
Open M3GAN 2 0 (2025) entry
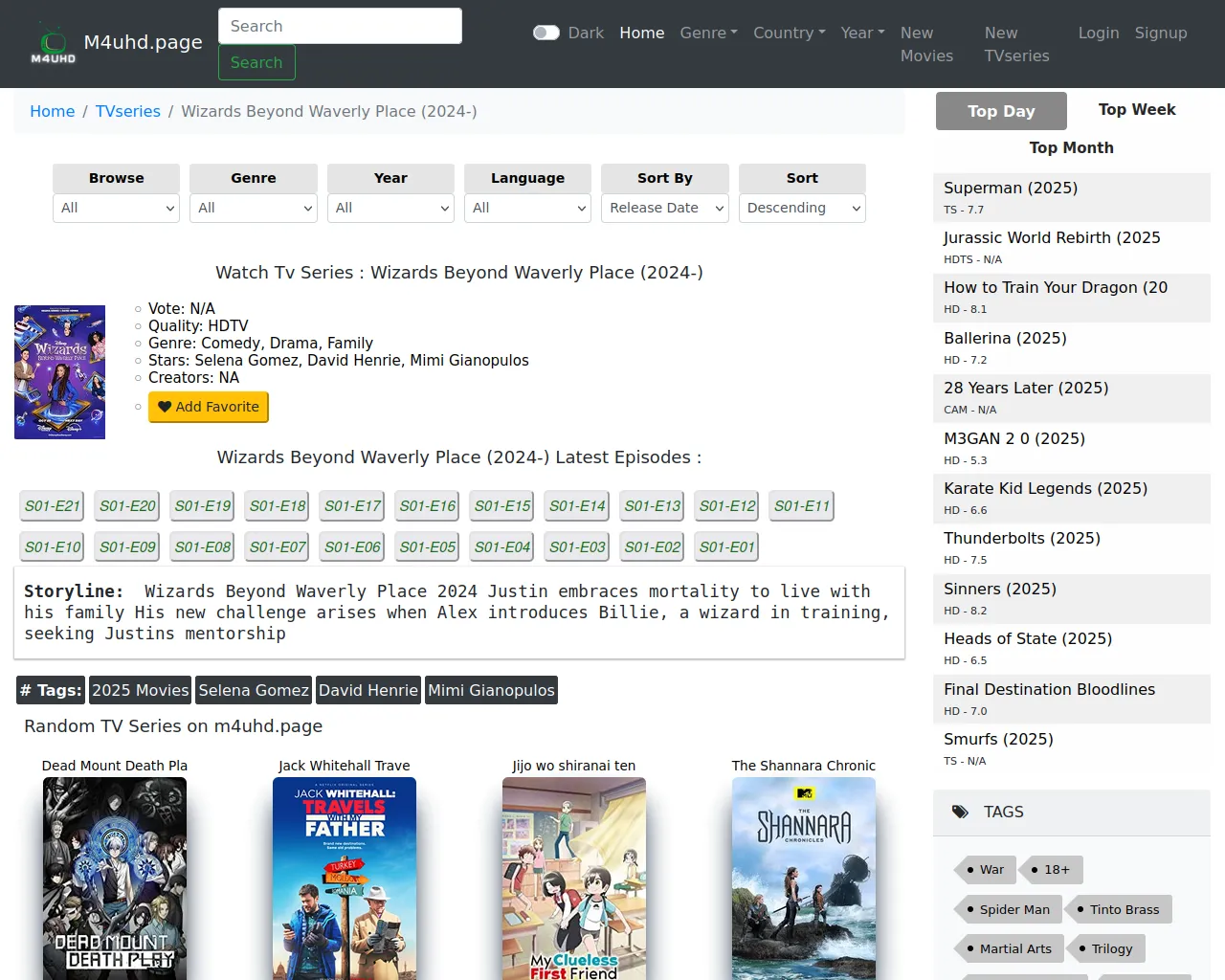1072,448
